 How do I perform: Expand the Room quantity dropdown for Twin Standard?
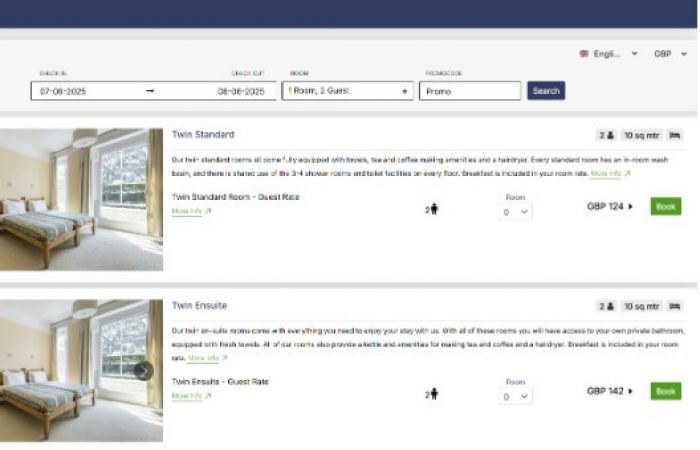tap(516, 212)
